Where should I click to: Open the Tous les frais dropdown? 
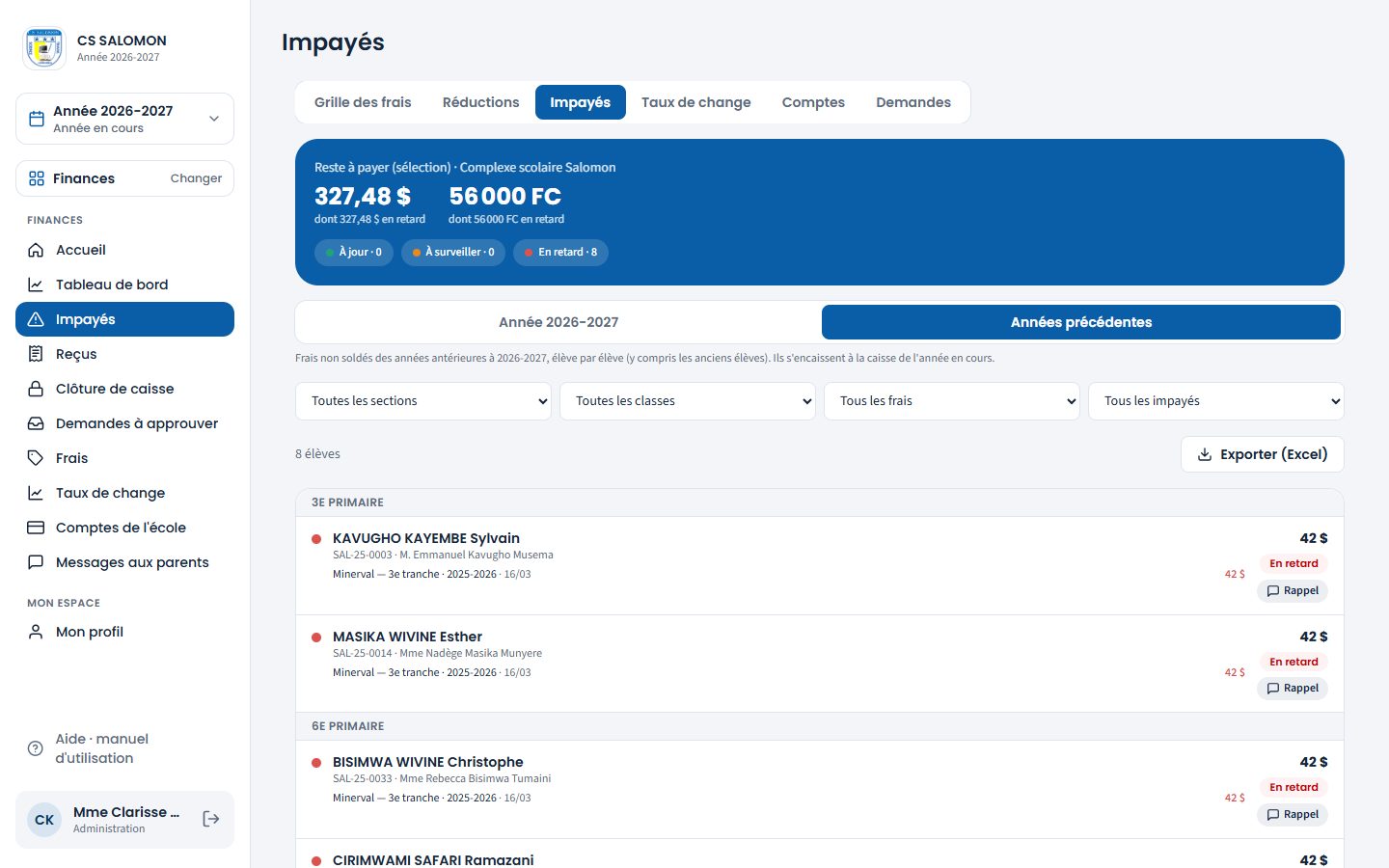[x=952, y=401]
